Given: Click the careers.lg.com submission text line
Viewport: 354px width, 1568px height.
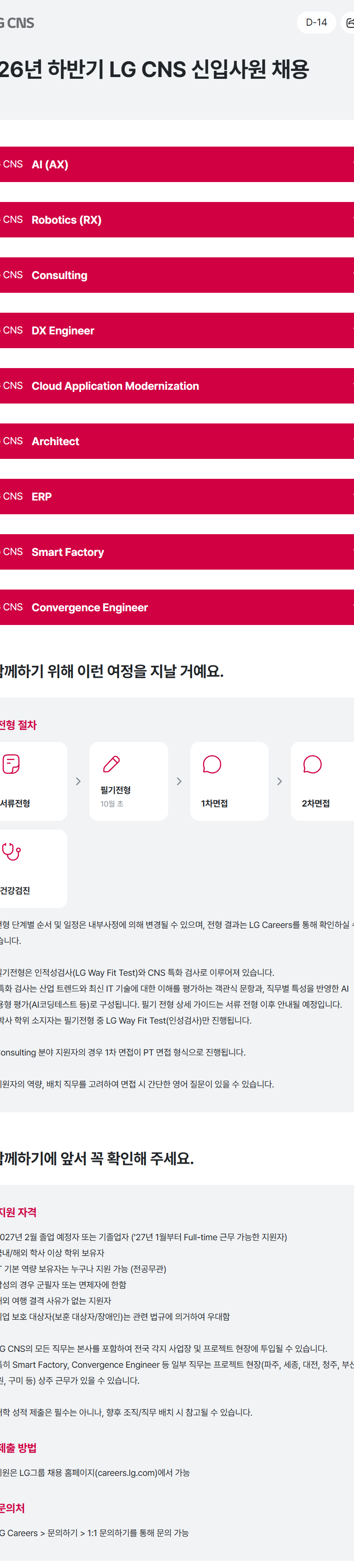Looking at the screenshot, I should (x=95, y=1472).
